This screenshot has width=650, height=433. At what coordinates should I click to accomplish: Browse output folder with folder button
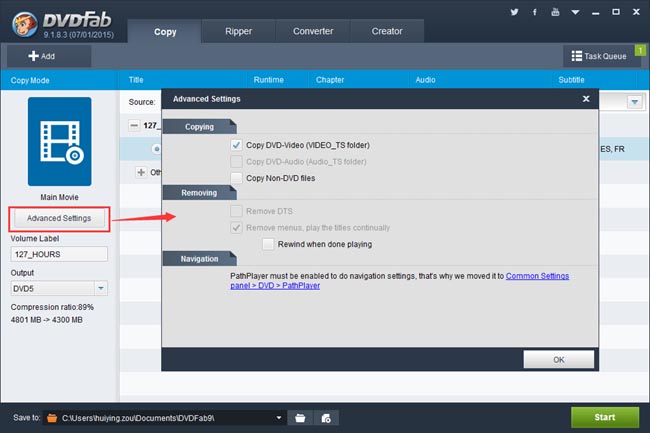pyautogui.click(x=300, y=418)
